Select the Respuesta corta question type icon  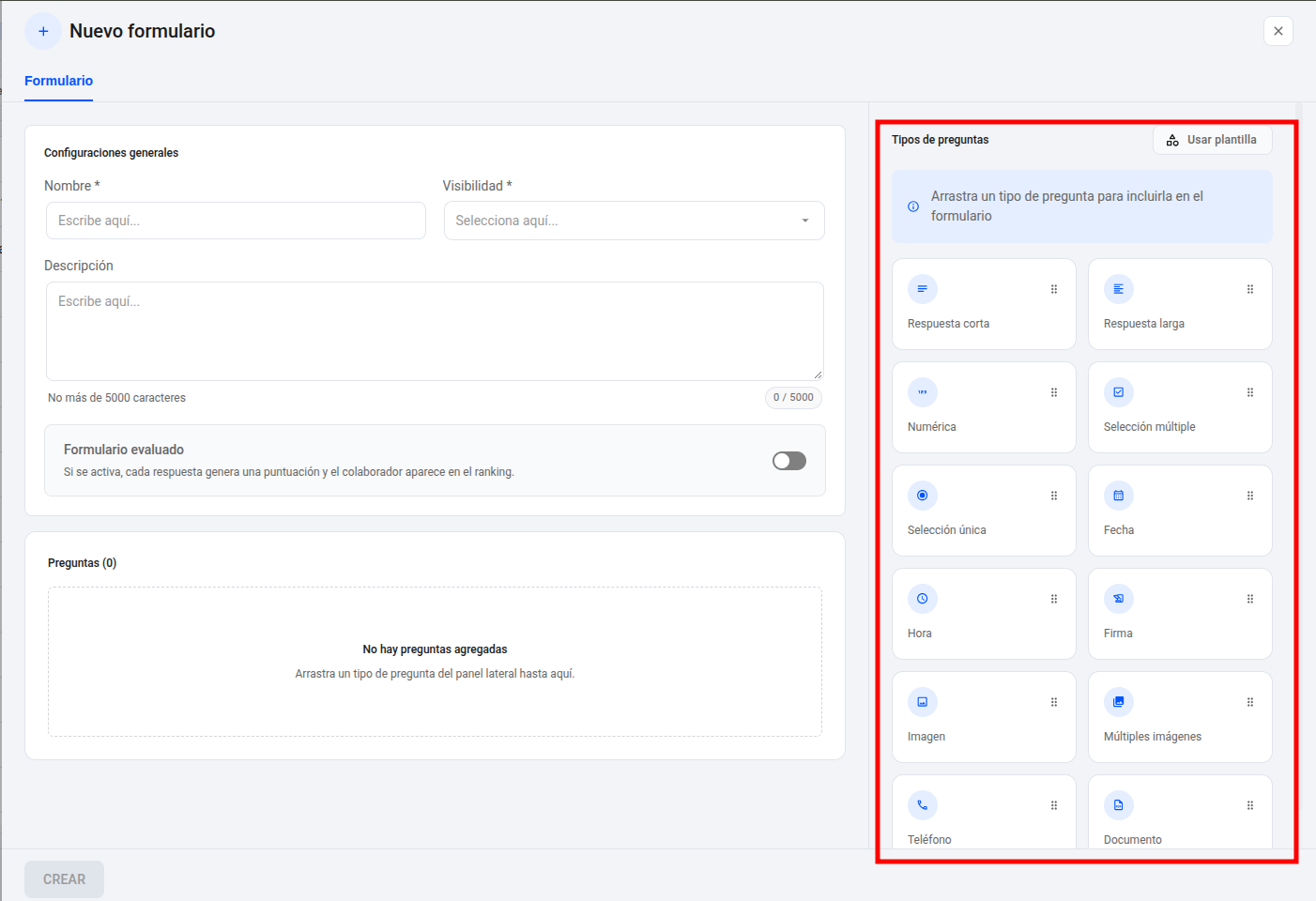point(923,289)
